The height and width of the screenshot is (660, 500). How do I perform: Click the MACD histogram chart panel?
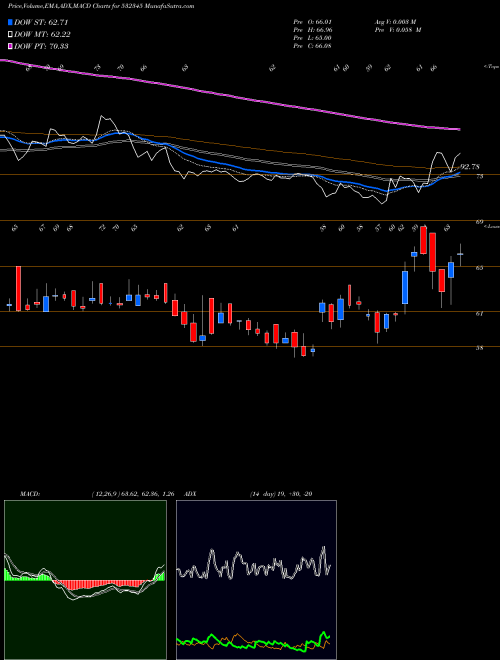pyautogui.click(x=85, y=580)
